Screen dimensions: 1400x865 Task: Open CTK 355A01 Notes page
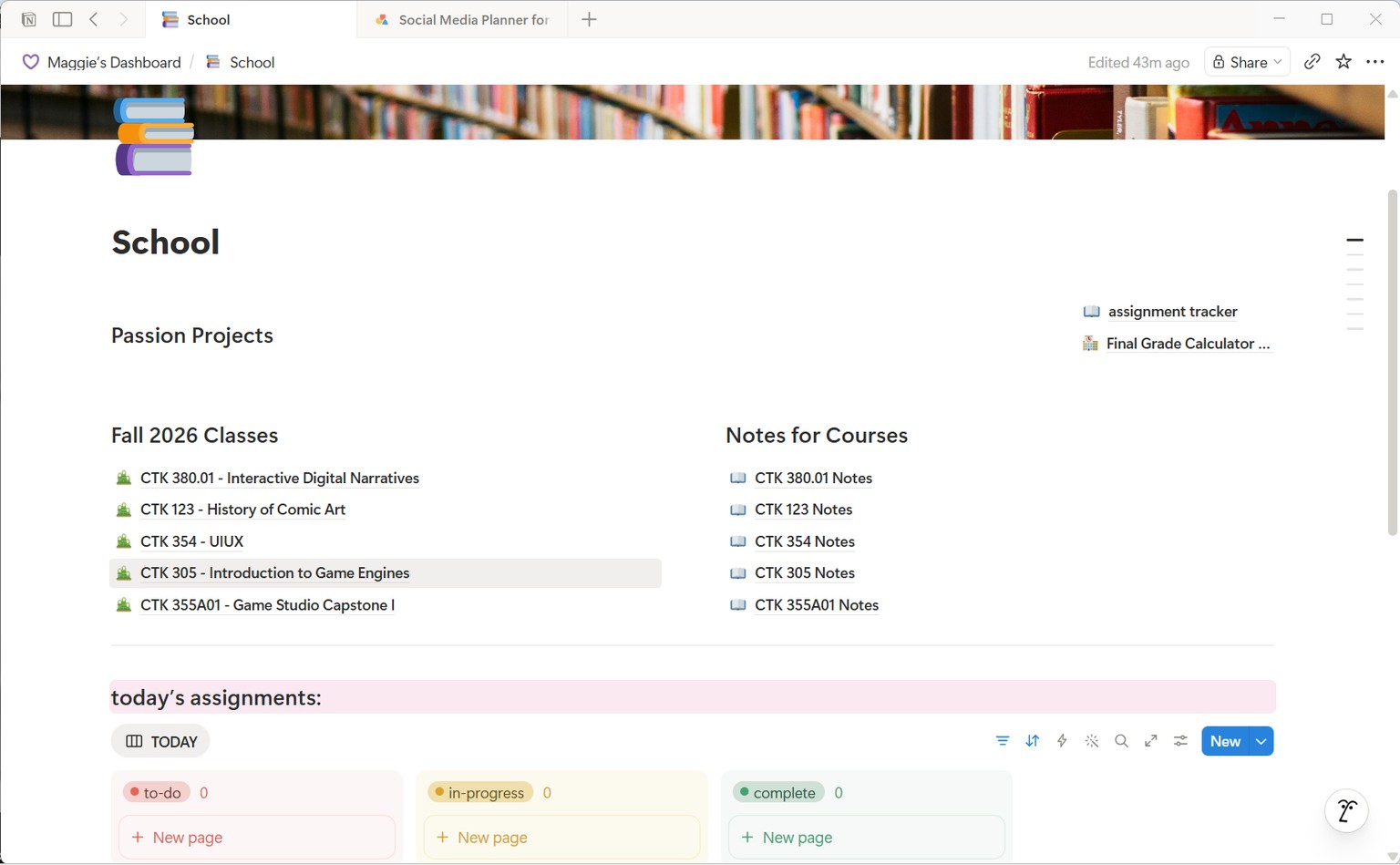click(817, 605)
